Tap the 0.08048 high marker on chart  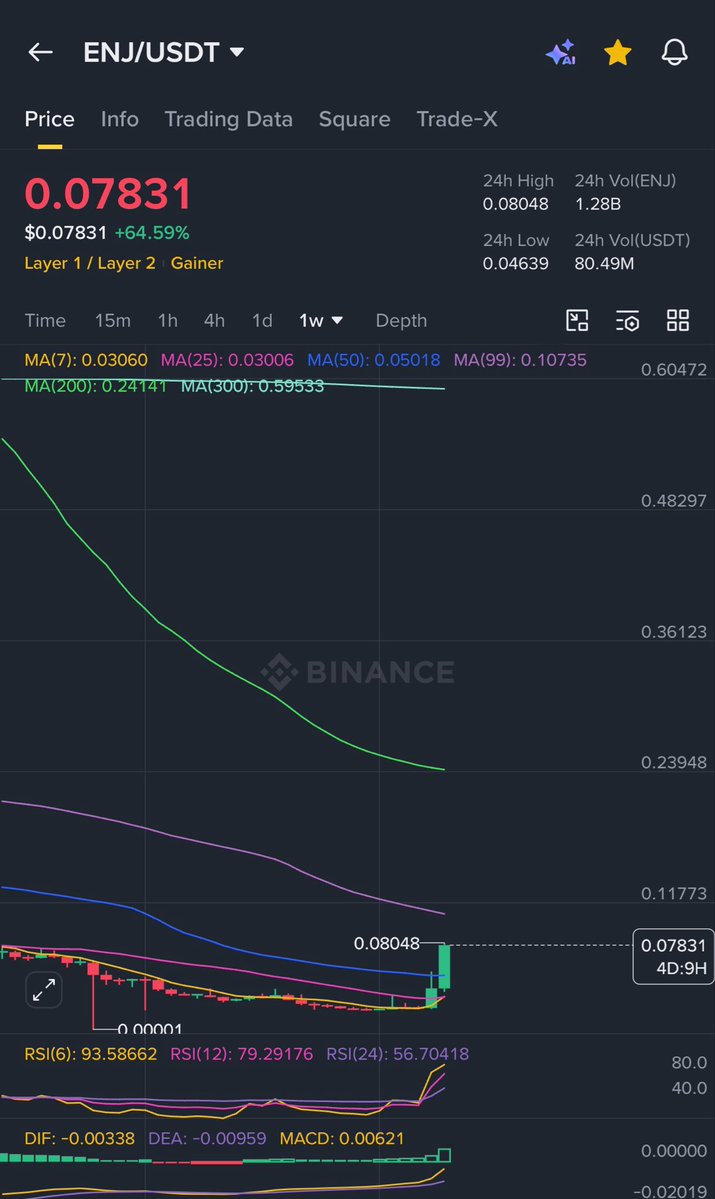[x=387, y=944]
